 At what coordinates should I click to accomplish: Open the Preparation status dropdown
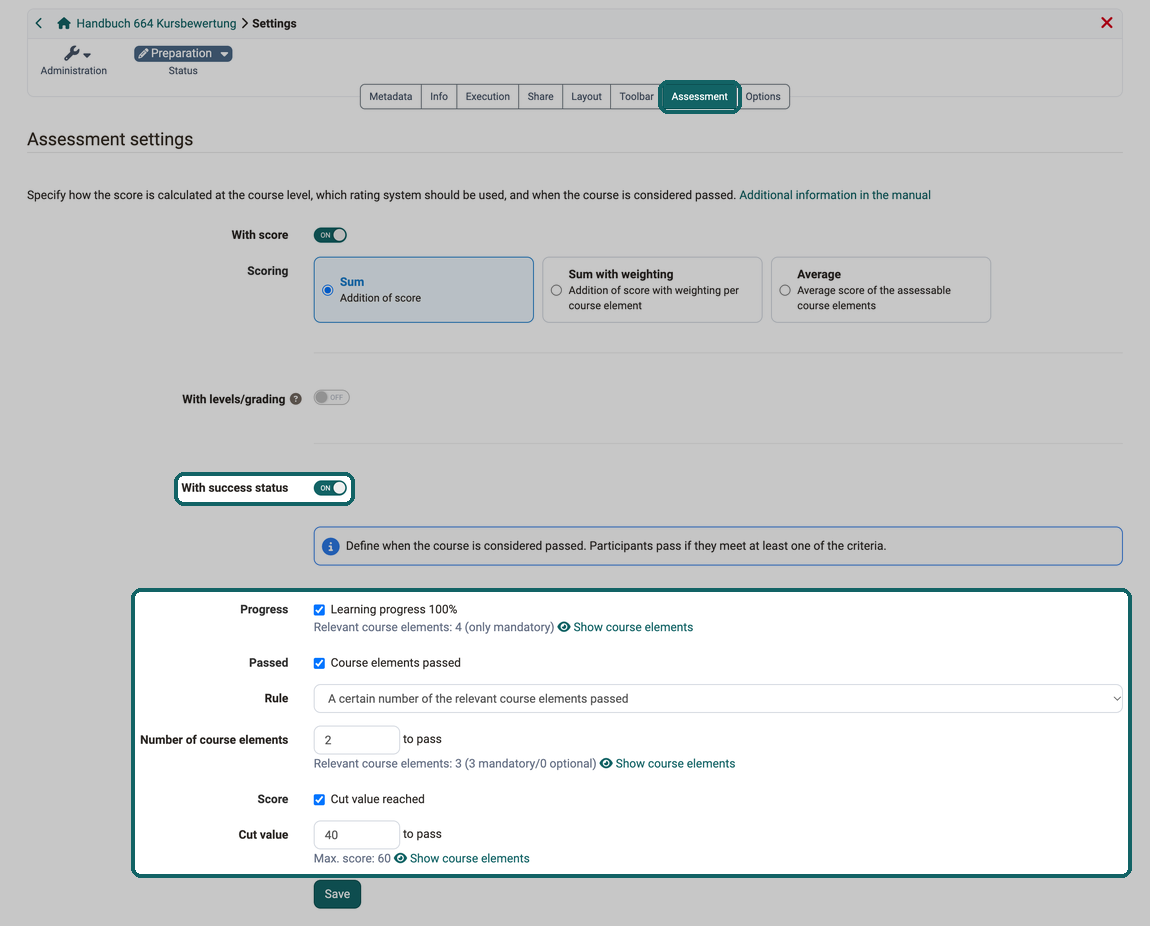(x=183, y=54)
